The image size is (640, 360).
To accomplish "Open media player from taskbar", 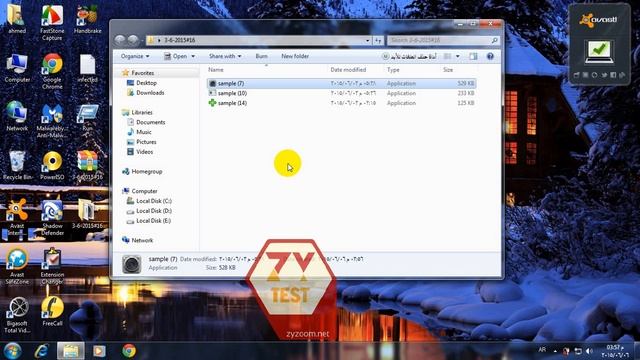I will [x=99, y=351].
